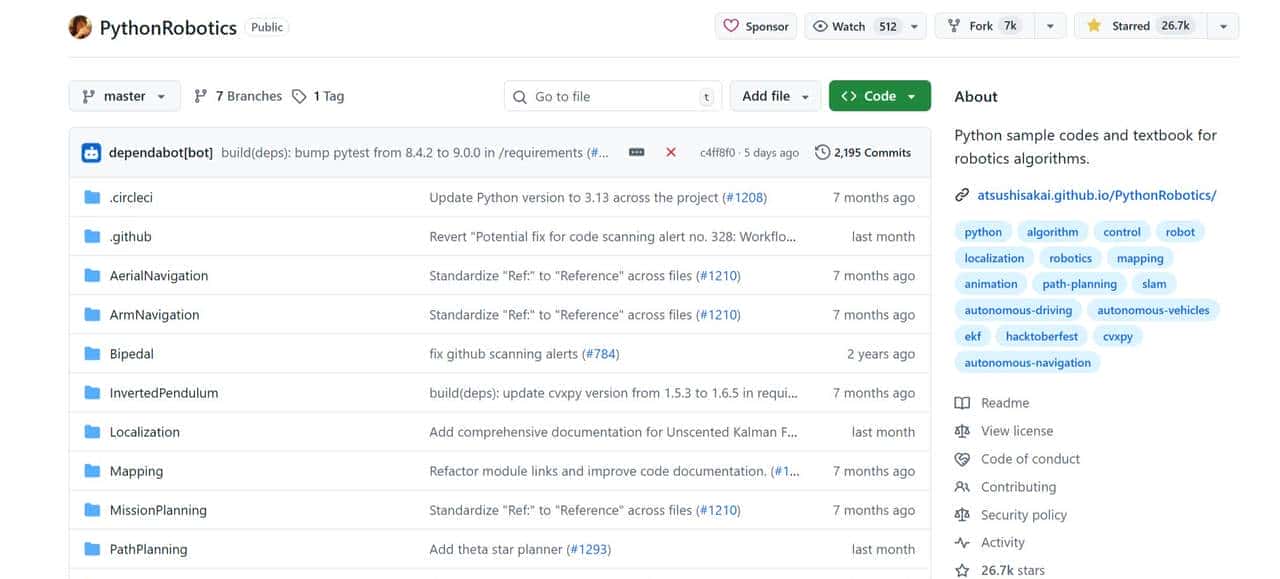Click the folder icon beside PathPlanning
Image resolution: width=1280 pixels, height=579 pixels.
pos(91,548)
